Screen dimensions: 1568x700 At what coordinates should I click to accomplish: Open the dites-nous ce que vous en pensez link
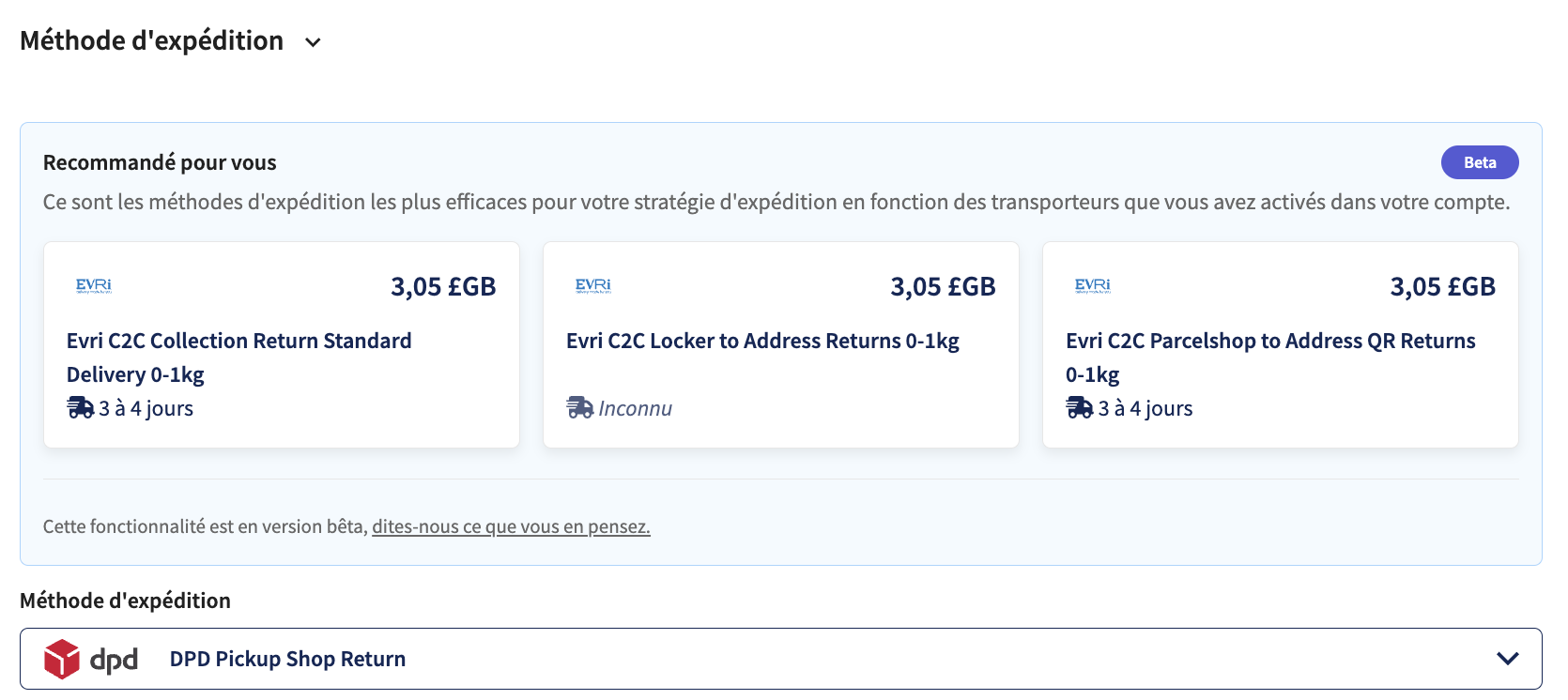point(511,526)
